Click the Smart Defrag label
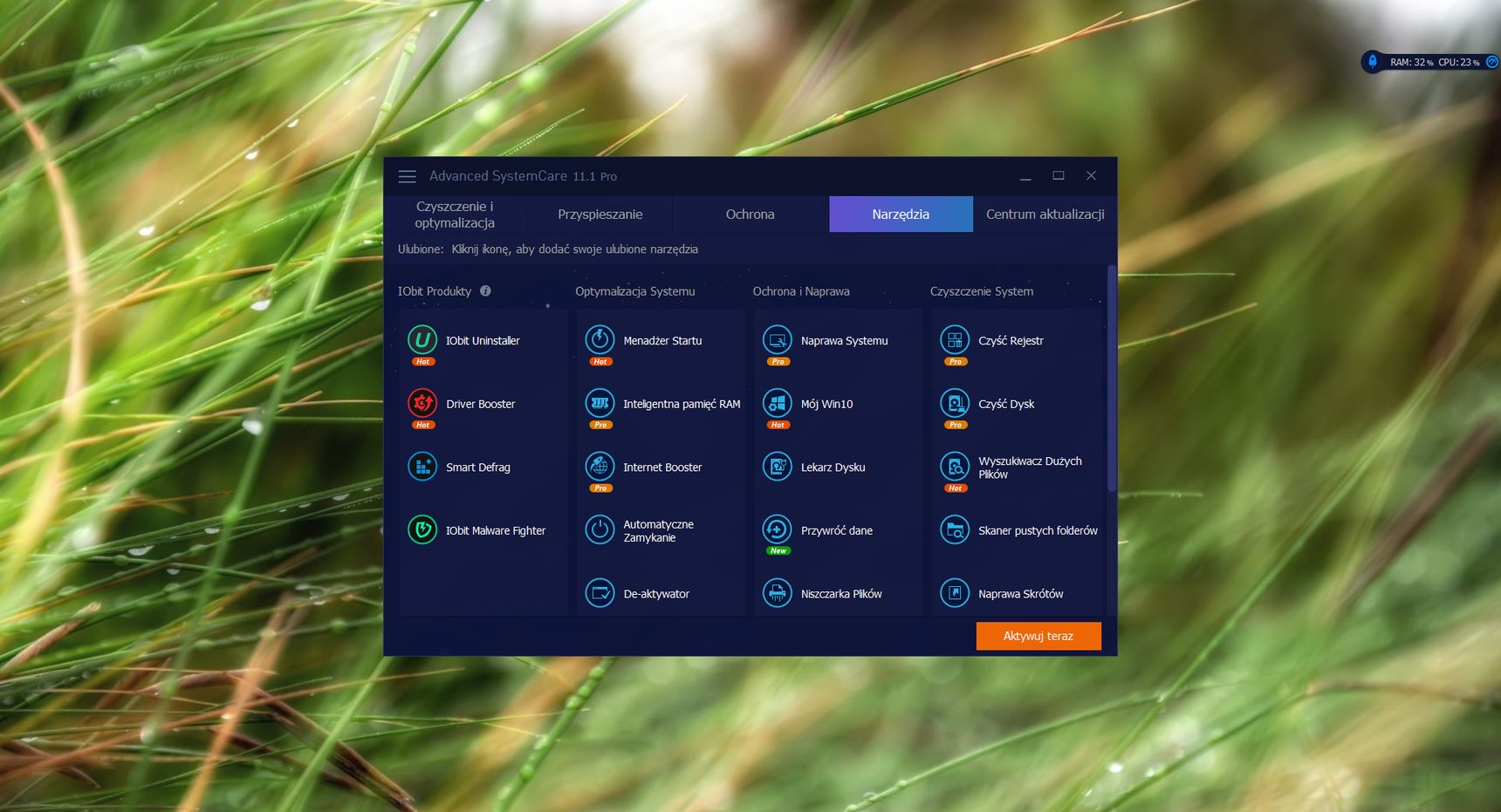Viewport: 1501px width, 812px height. tap(478, 467)
